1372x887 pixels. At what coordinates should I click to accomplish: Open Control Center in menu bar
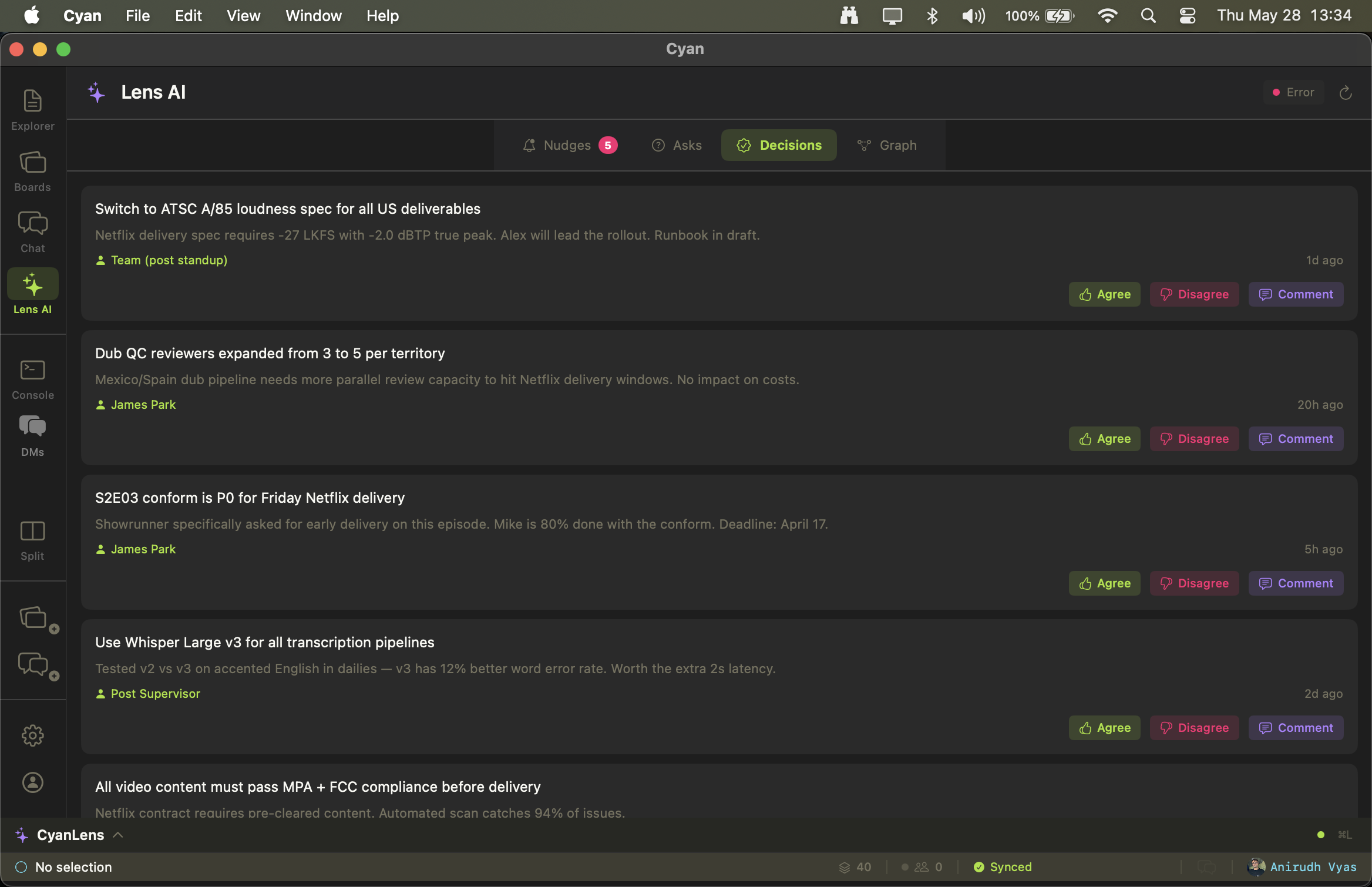pos(1188,16)
